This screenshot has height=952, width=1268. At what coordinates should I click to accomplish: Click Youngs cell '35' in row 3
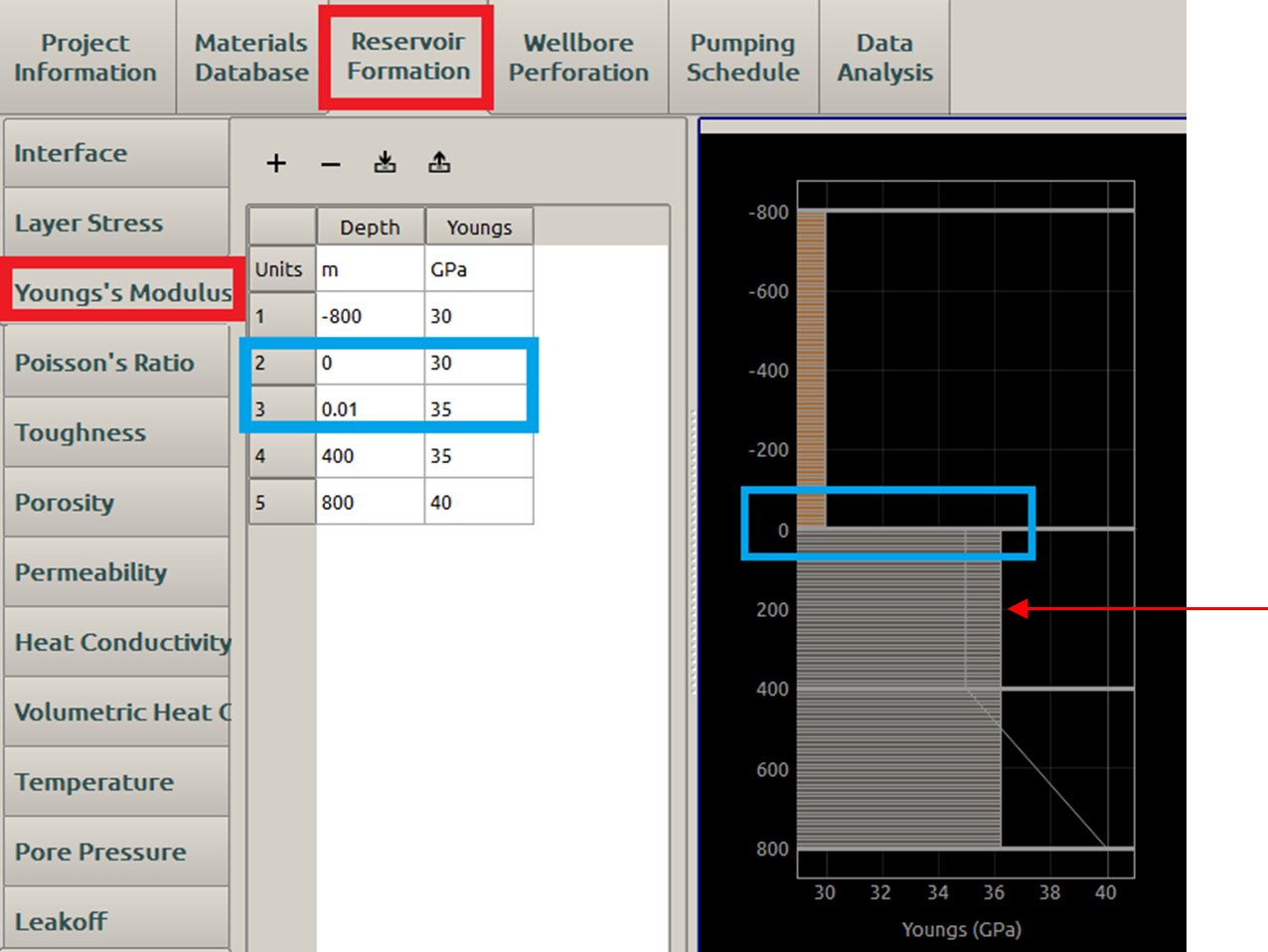click(479, 408)
